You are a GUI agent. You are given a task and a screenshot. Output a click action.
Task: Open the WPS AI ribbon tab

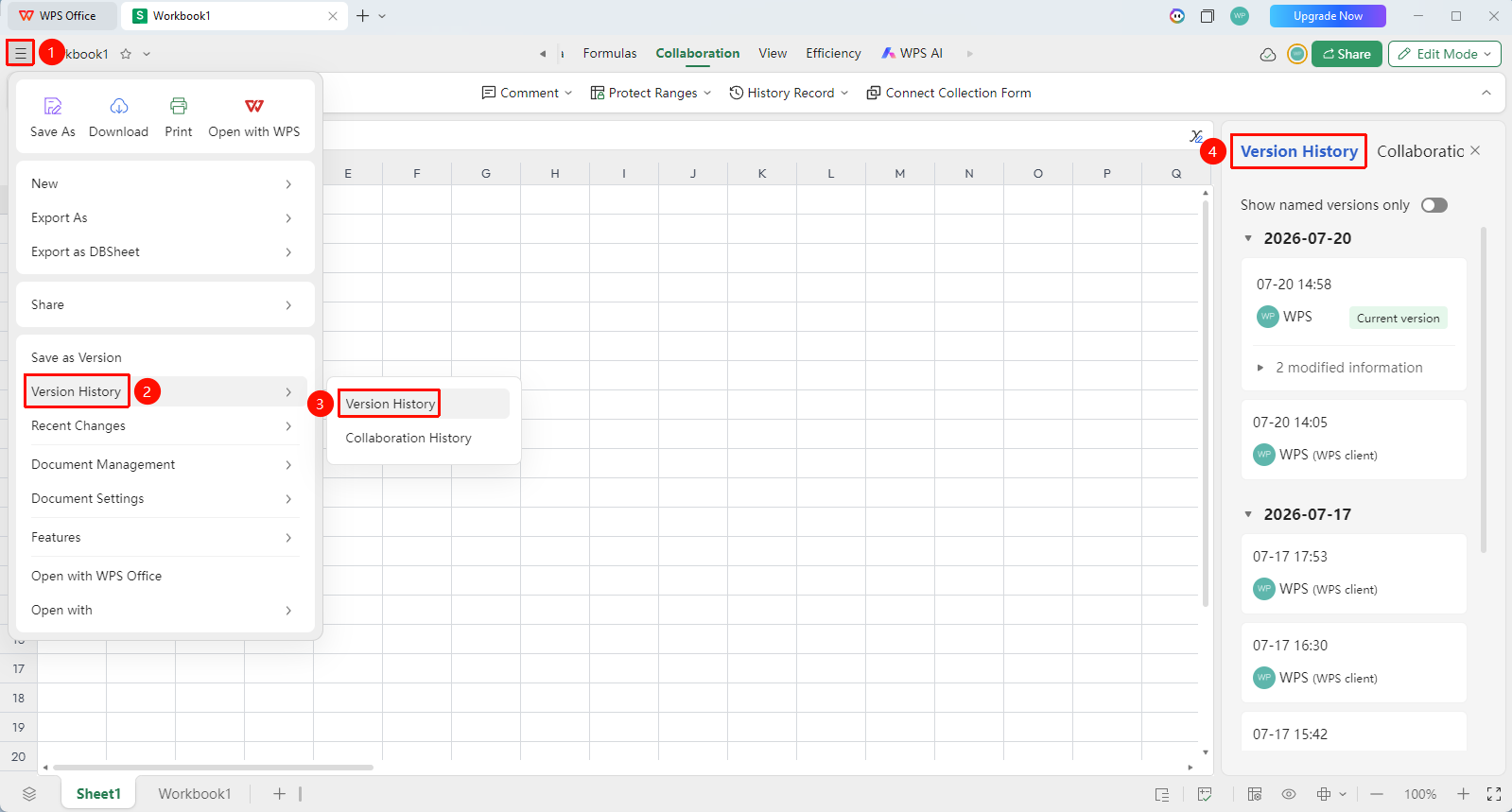912,54
